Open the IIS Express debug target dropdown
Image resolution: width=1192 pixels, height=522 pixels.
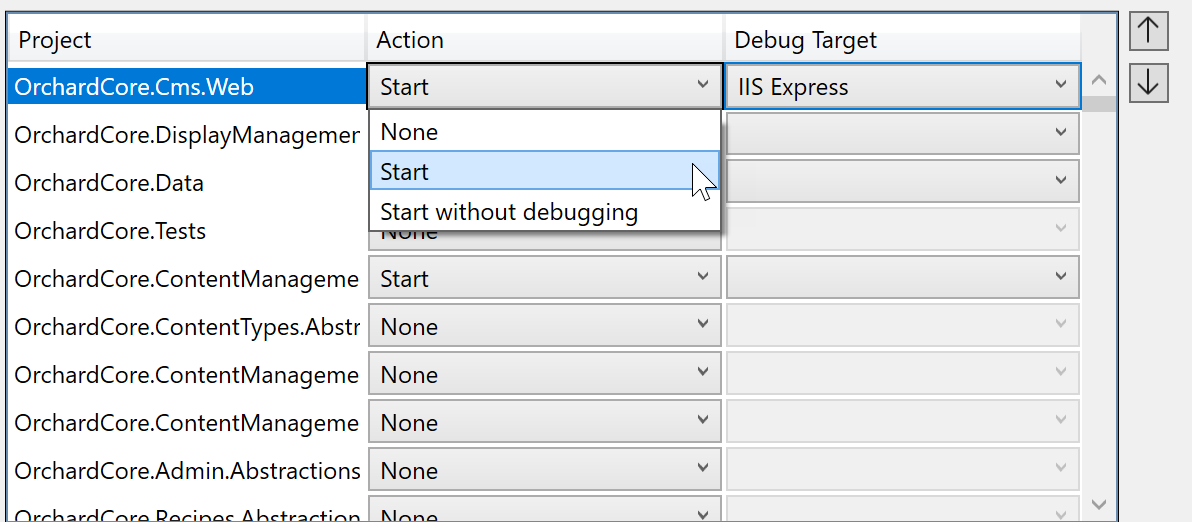[x=902, y=87]
